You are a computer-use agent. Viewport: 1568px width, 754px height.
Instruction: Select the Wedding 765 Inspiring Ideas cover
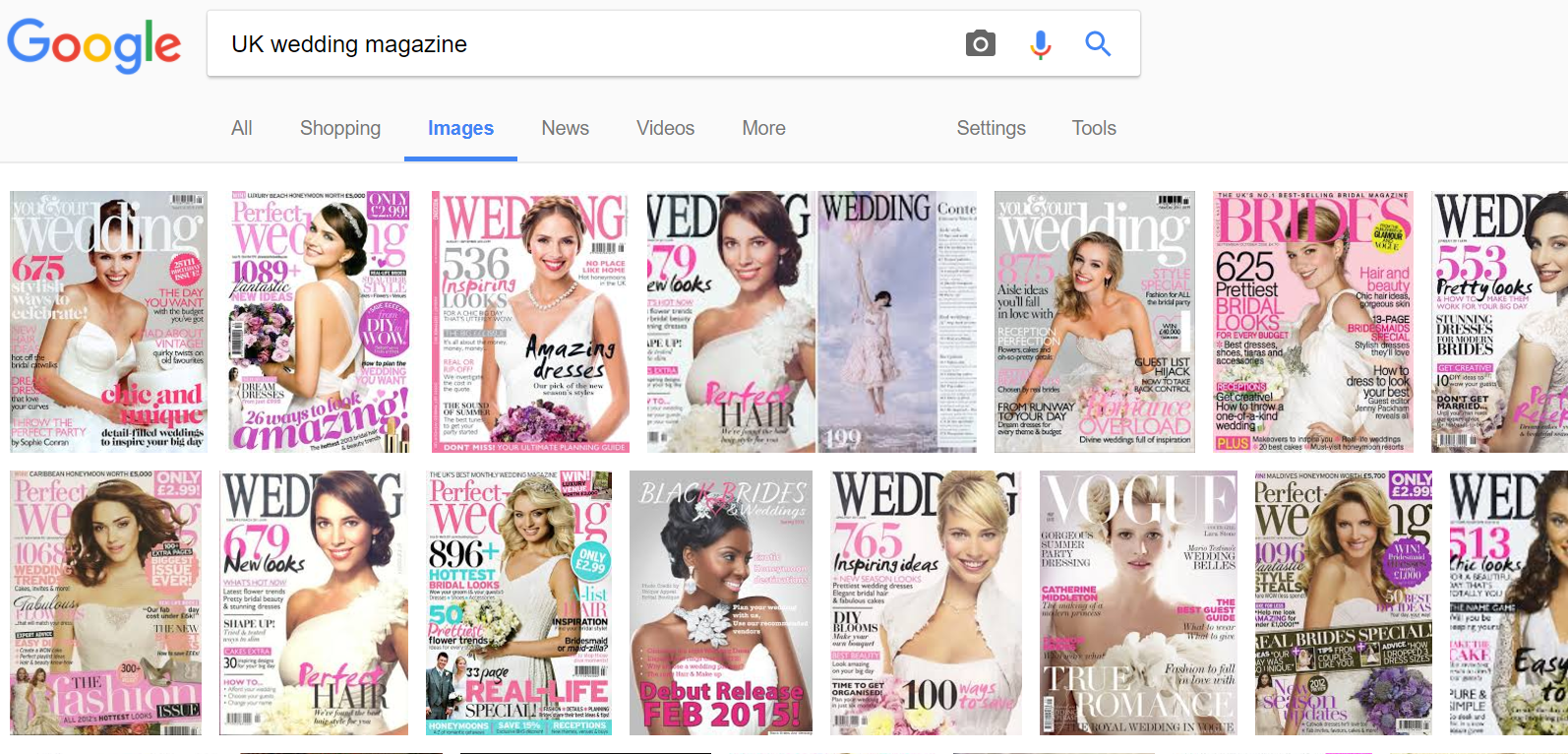point(925,602)
